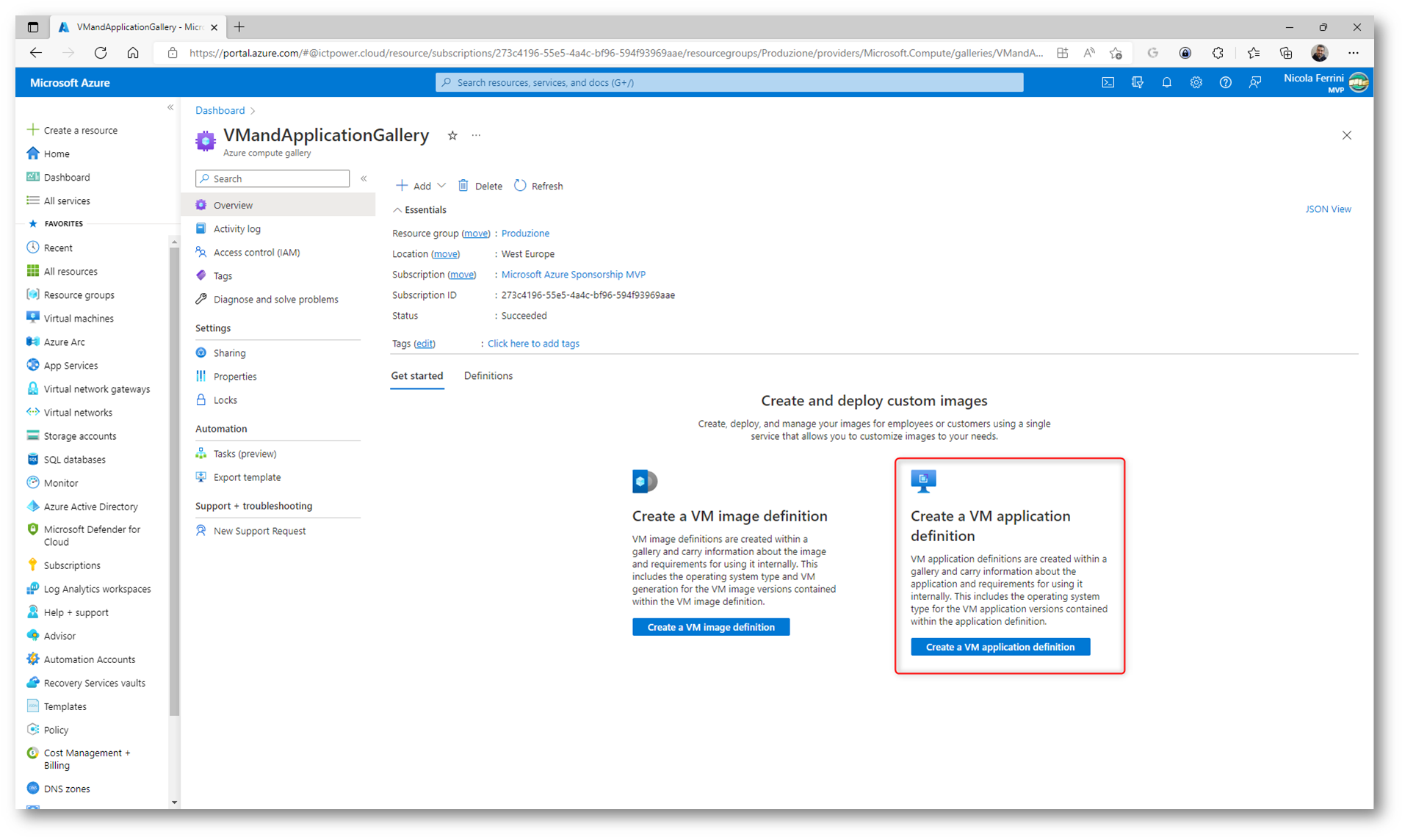Open Subscriptions in favorites
The image size is (1405, 840).
pos(71,565)
